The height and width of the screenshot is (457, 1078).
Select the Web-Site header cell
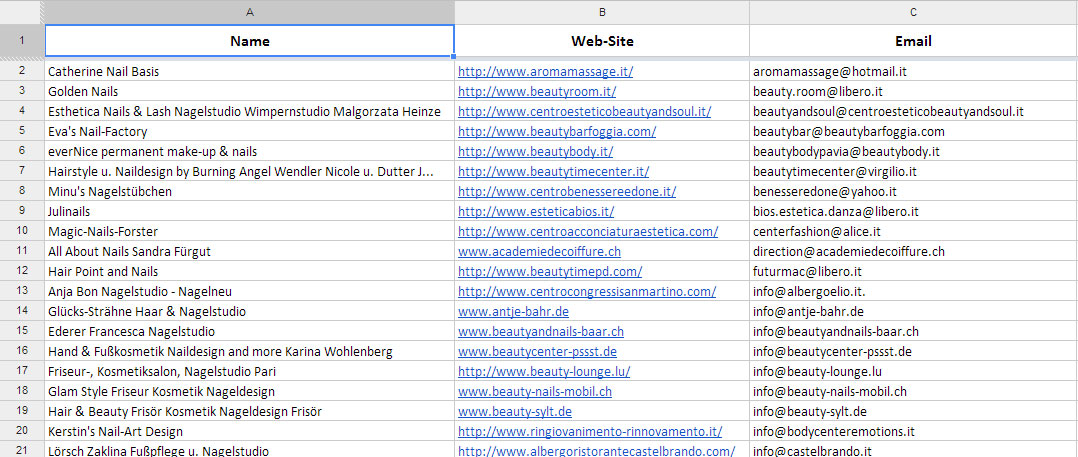pyautogui.click(x=602, y=41)
